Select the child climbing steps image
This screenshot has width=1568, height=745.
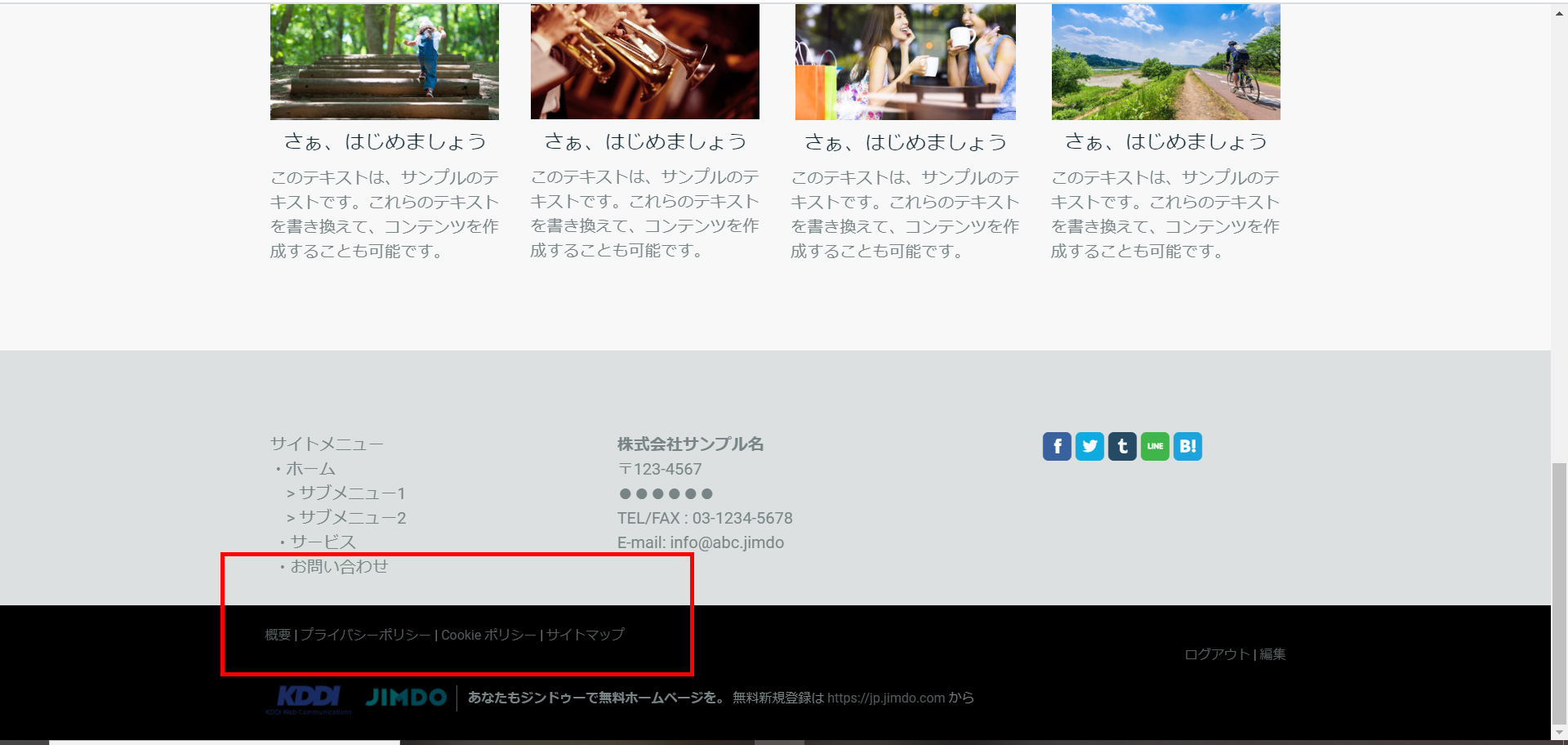tap(385, 62)
